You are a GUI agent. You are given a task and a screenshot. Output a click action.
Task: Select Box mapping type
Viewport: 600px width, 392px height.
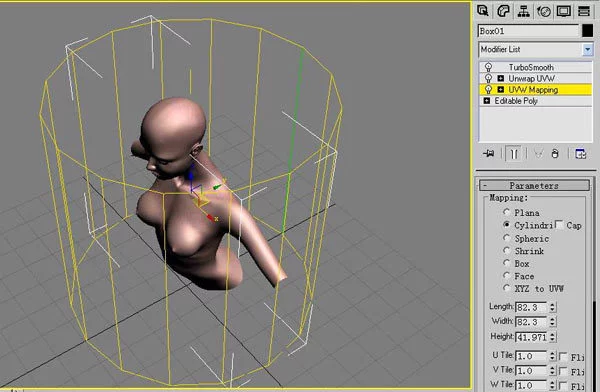pos(506,263)
